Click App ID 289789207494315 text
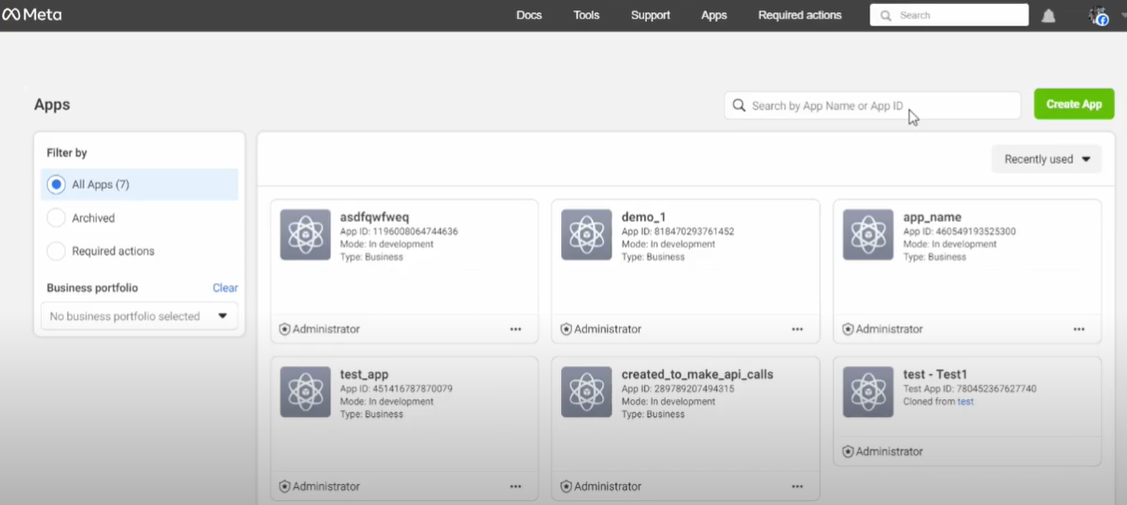Image resolution: width=1127 pixels, height=505 pixels. 678,389
